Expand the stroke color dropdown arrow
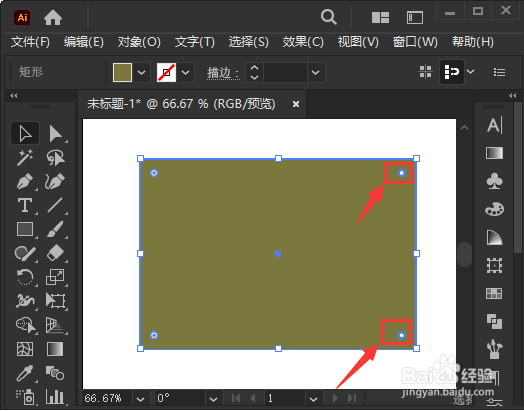The height and width of the screenshot is (411, 524). point(186,73)
